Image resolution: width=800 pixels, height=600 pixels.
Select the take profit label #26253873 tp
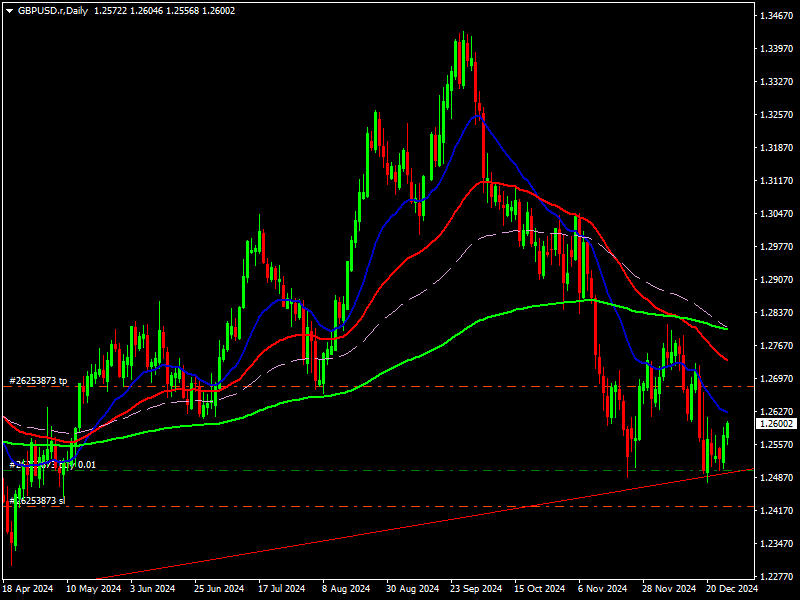point(37,381)
